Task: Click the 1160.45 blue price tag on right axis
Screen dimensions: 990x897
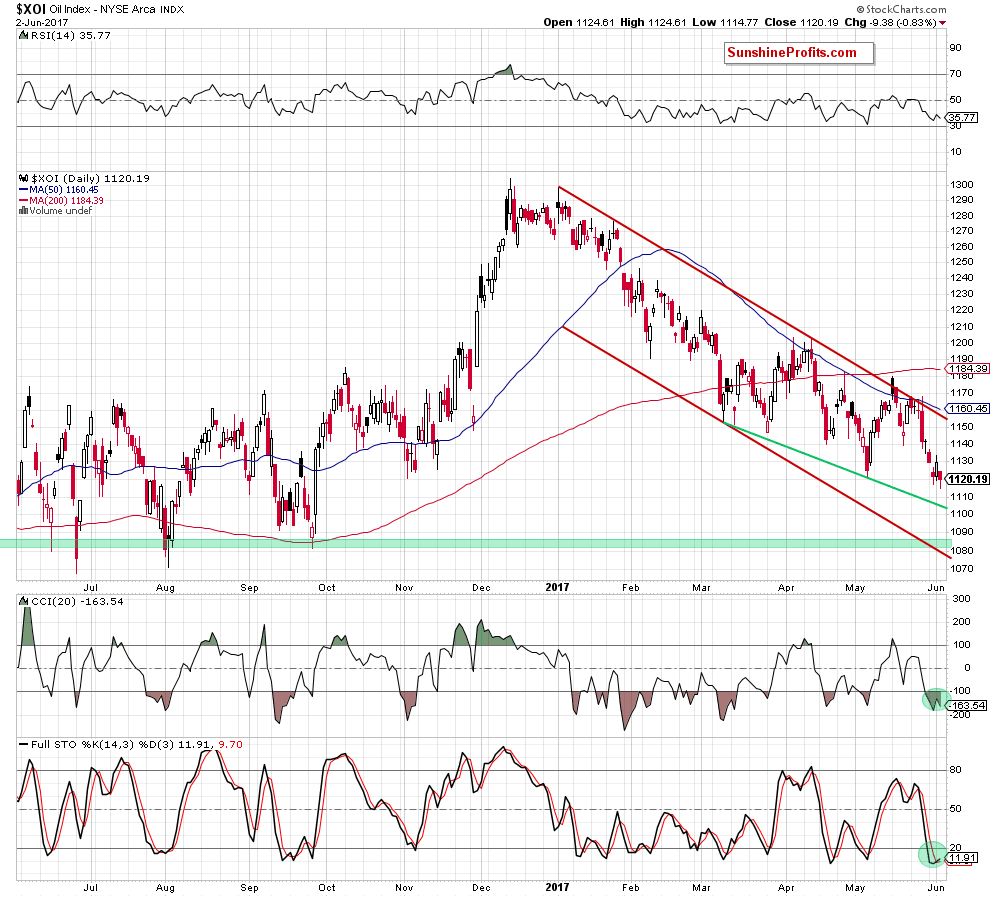Action: click(967, 409)
